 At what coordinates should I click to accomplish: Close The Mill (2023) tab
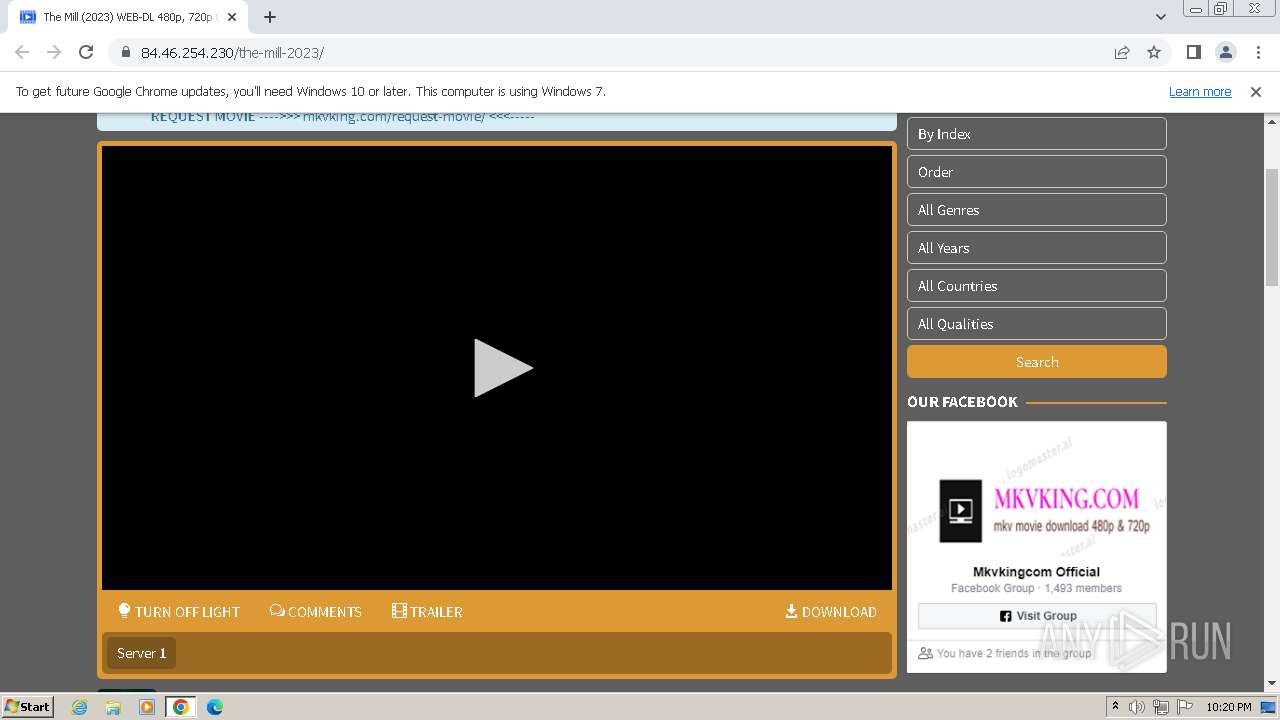click(231, 17)
